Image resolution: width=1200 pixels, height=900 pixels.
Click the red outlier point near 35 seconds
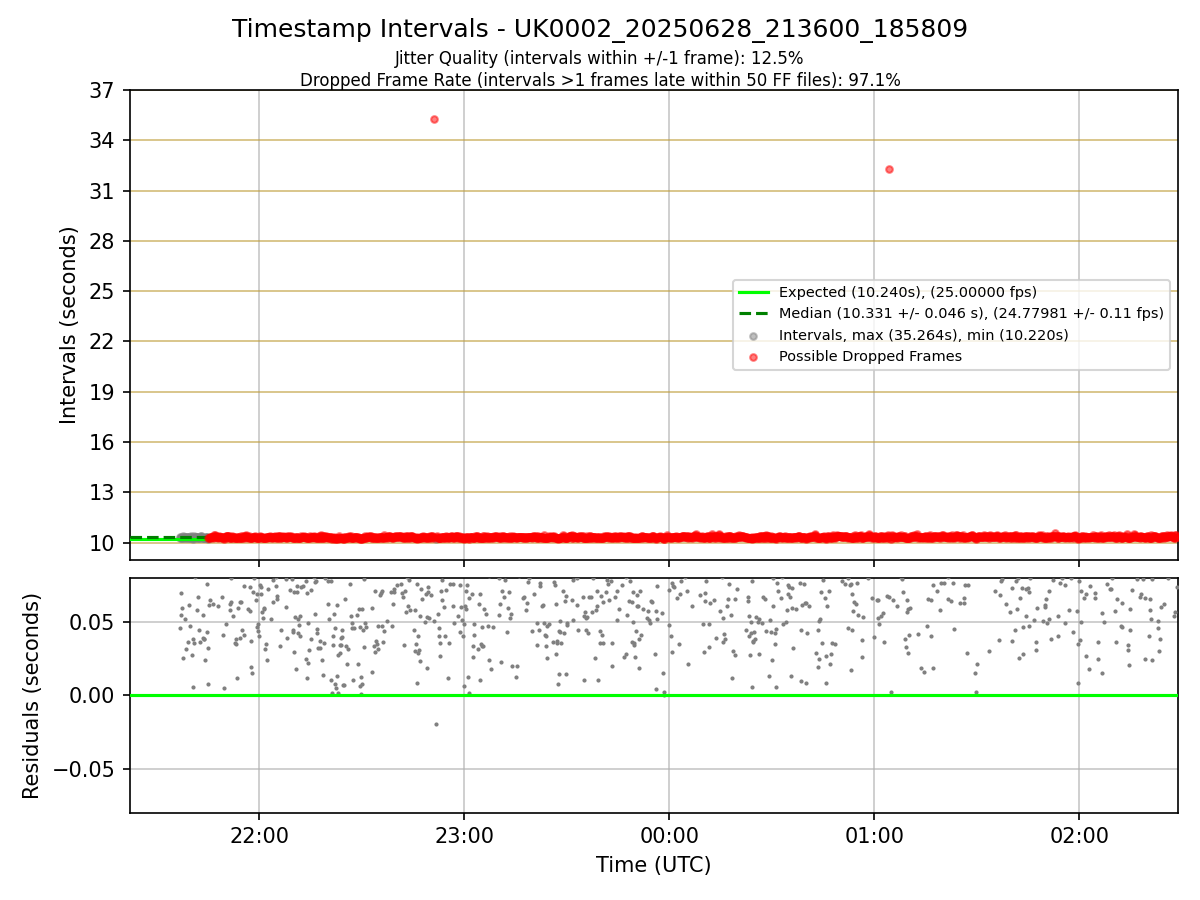coord(434,119)
